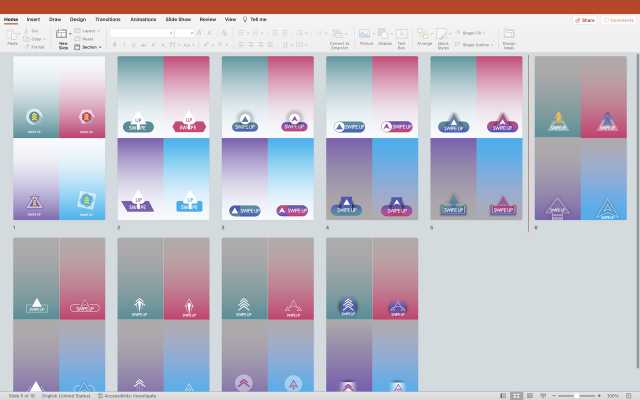Open the Transitions tab
This screenshot has height=400, width=640.
(x=107, y=19)
